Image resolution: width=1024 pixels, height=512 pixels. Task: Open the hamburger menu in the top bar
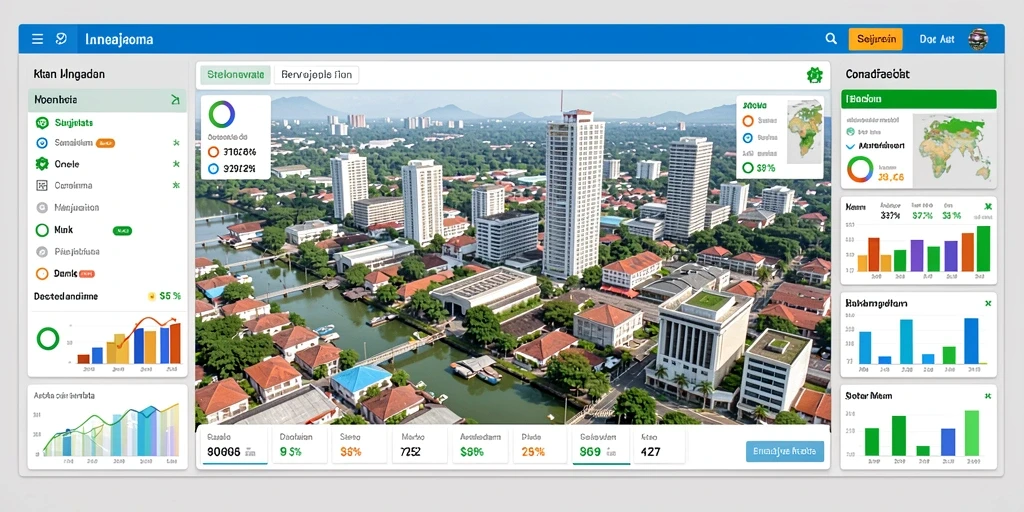(38, 39)
